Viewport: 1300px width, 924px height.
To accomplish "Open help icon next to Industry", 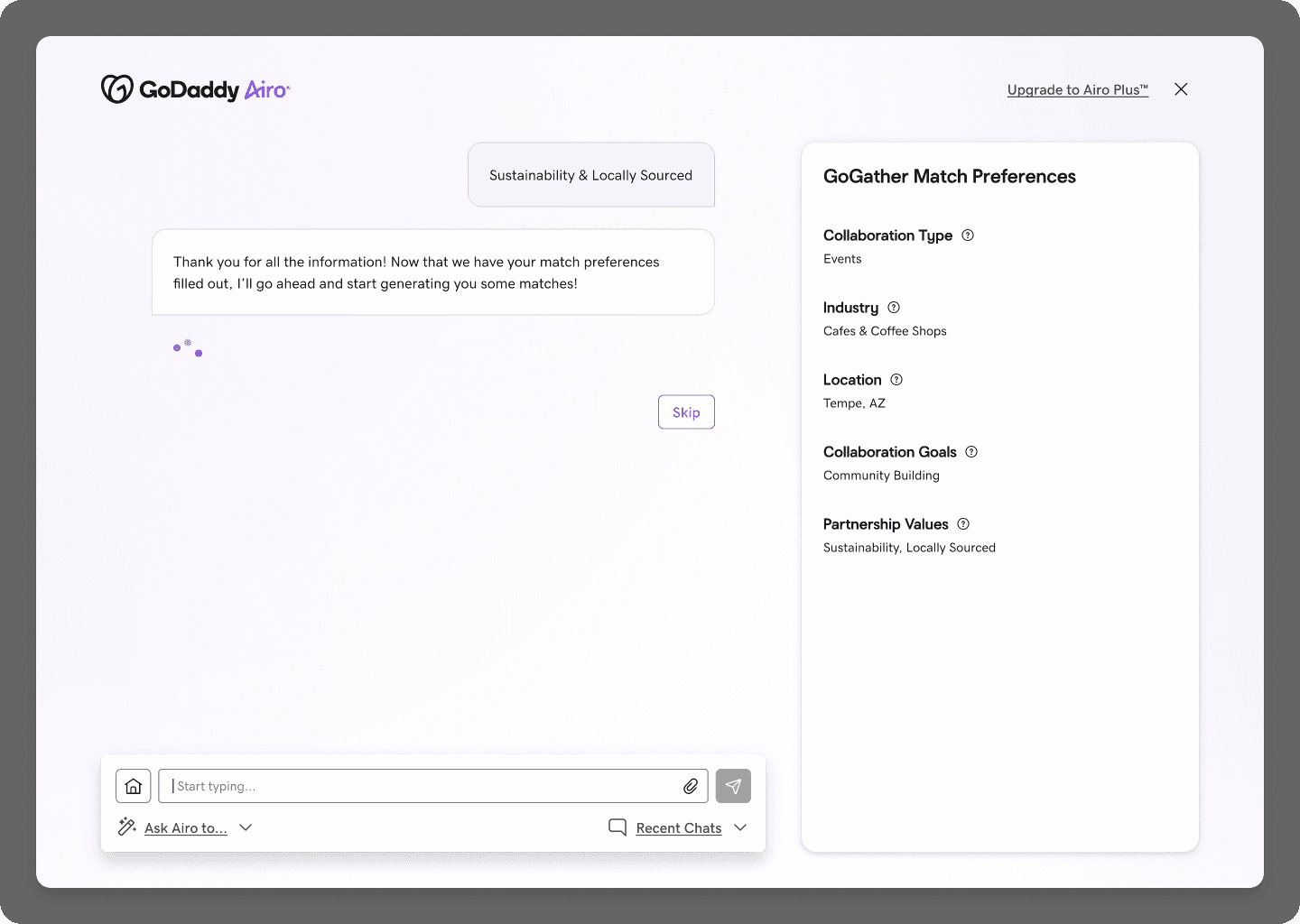I will point(894,308).
